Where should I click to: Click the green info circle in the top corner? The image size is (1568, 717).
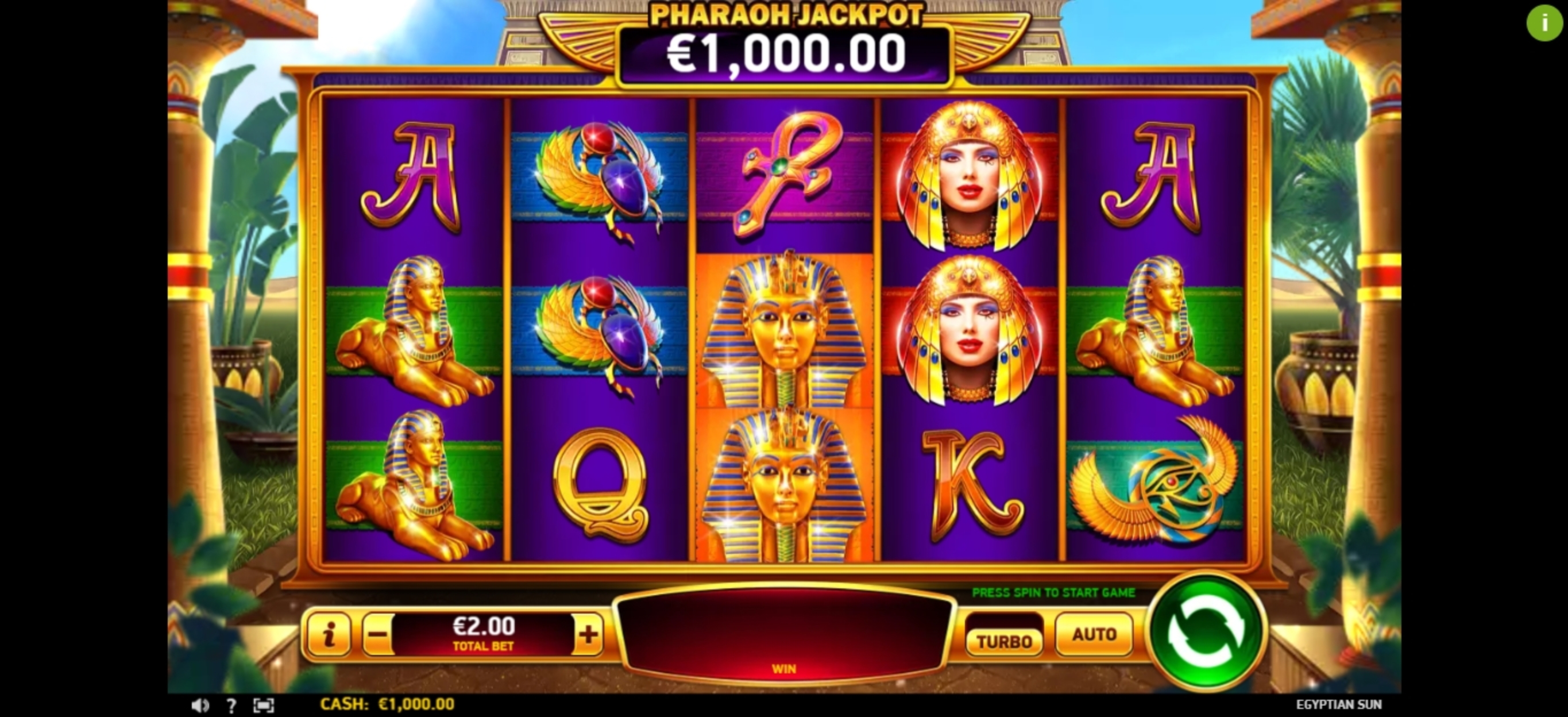[1544, 23]
